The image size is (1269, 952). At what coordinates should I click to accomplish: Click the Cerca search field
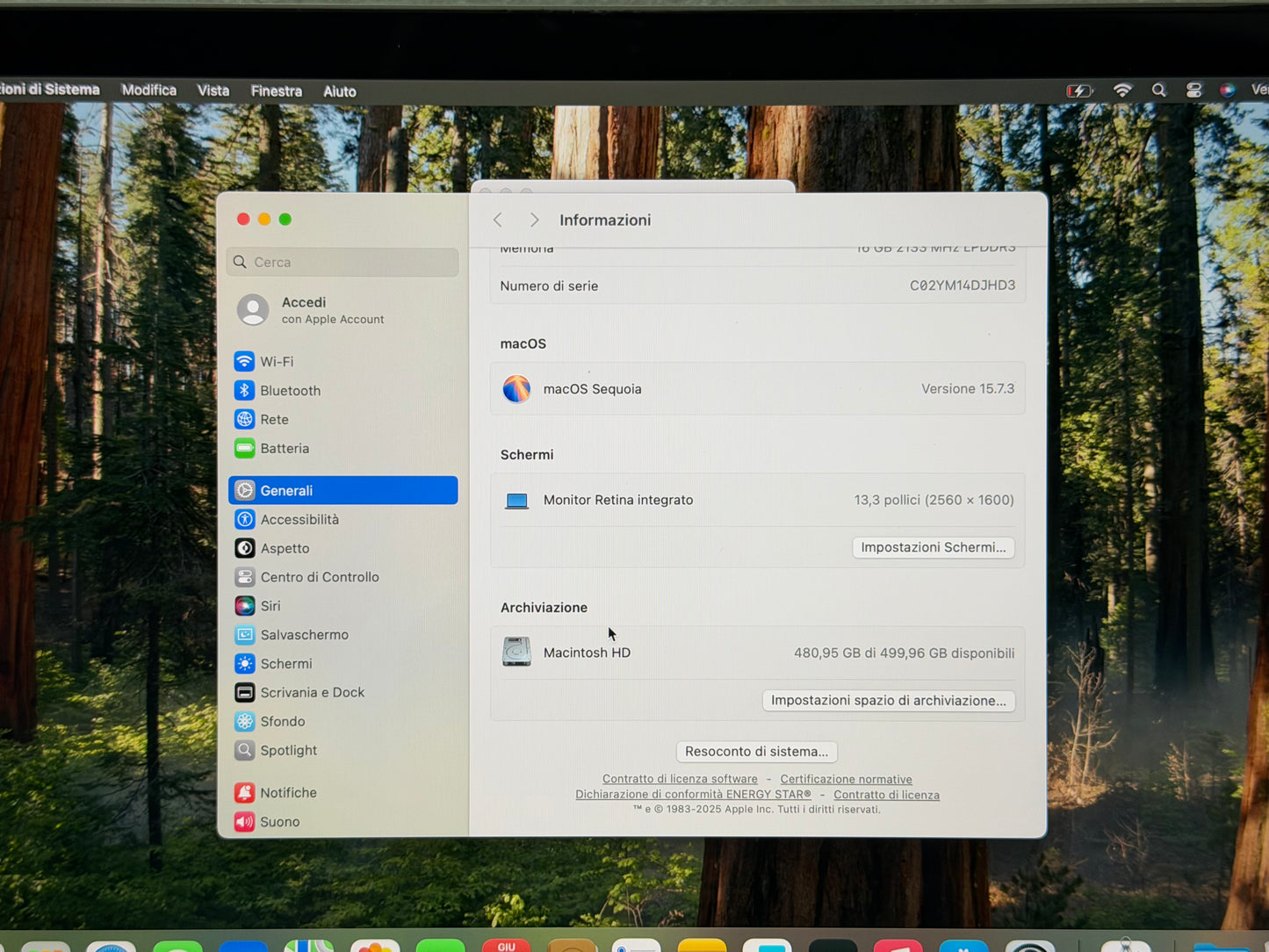[x=342, y=262]
